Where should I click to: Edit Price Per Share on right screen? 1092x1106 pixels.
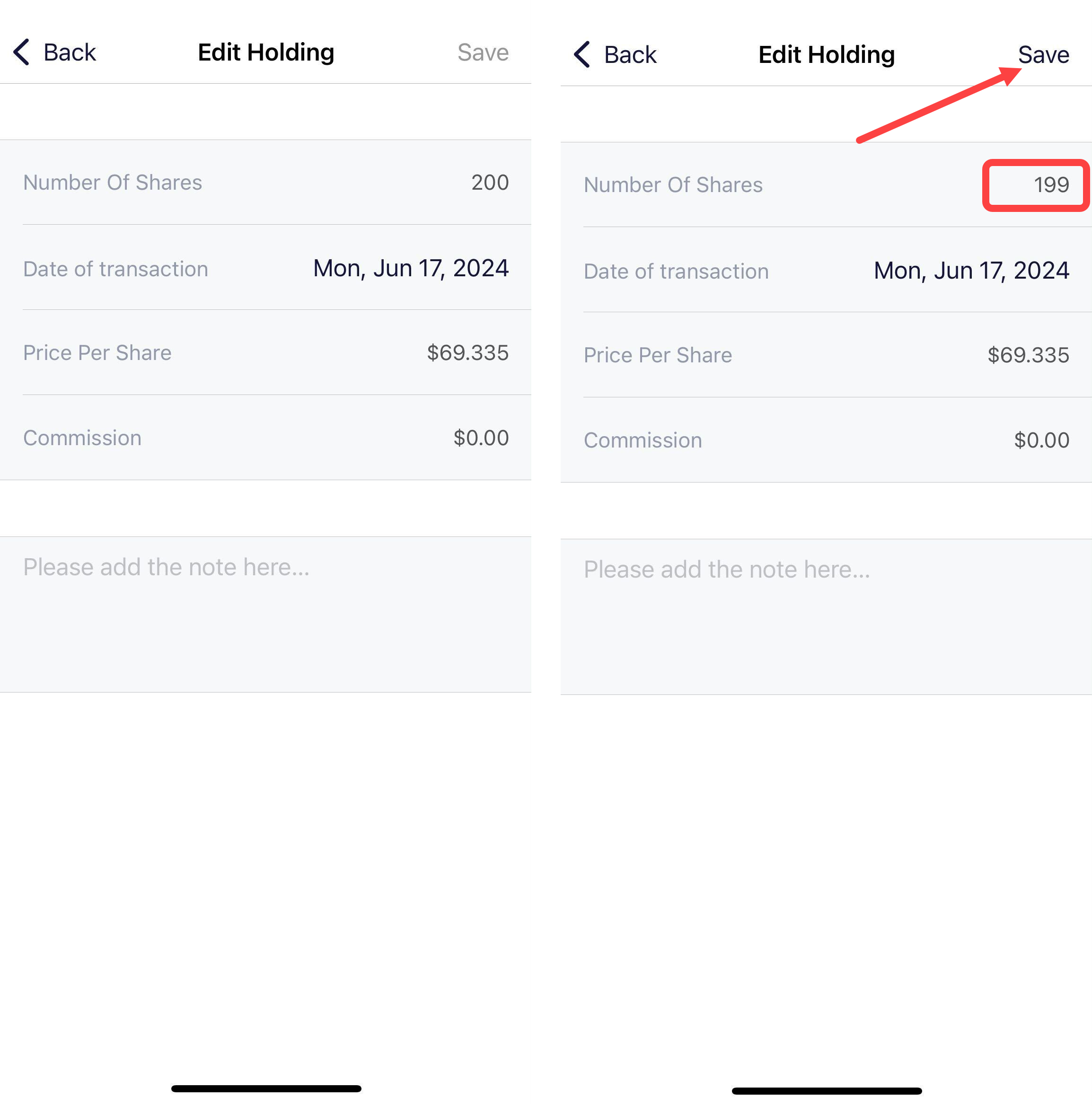point(1028,355)
